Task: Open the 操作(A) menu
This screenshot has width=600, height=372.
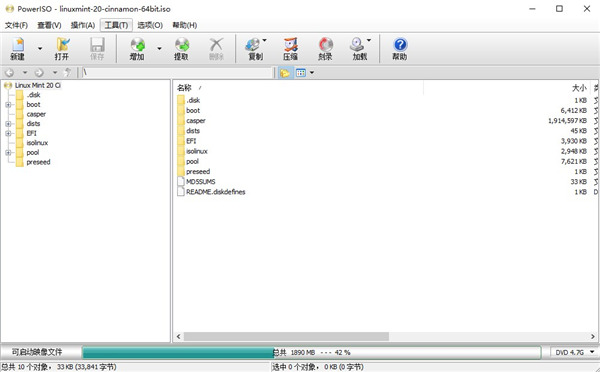Action: tap(83, 25)
